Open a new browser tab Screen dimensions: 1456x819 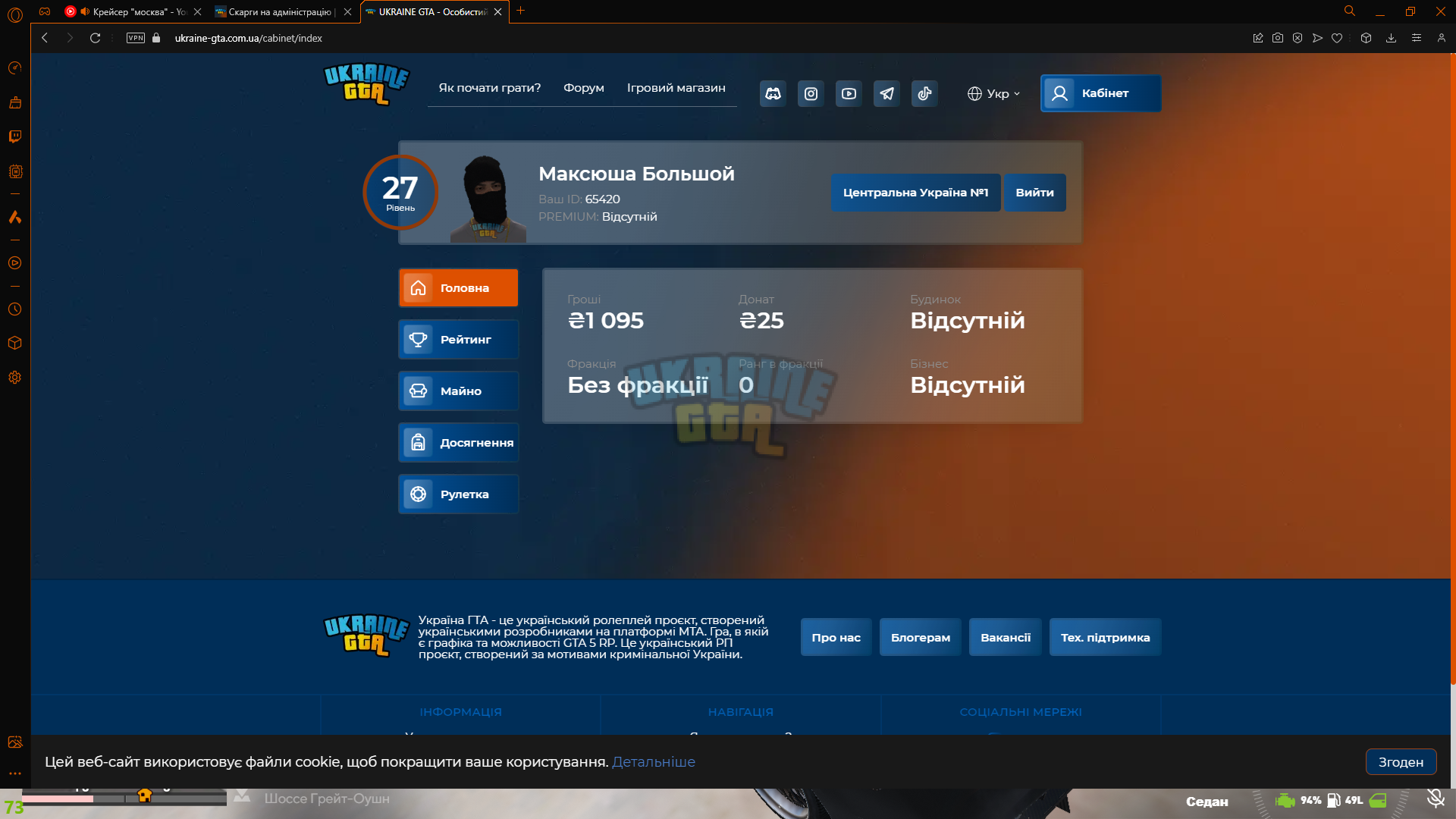pyautogui.click(x=521, y=11)
